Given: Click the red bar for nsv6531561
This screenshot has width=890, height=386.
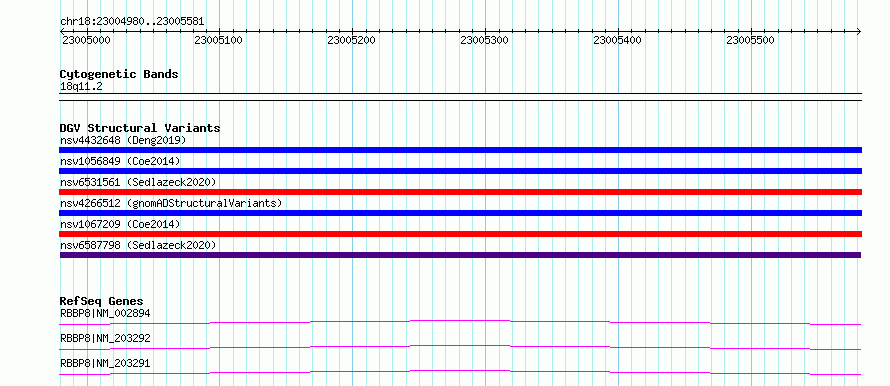Looking at the screenshot, I should pos(460,192).
